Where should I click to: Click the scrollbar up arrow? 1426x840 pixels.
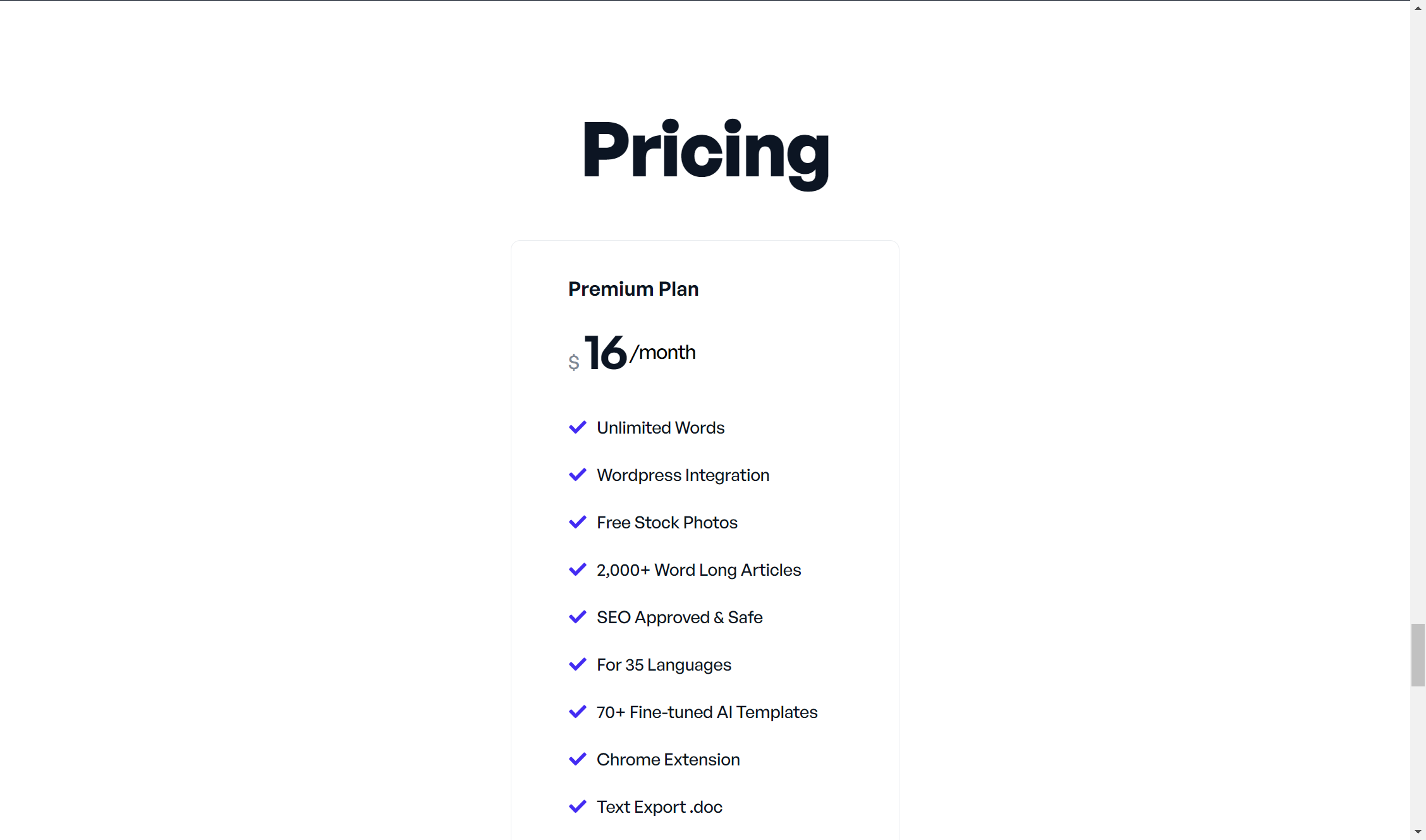point(1418,8)
